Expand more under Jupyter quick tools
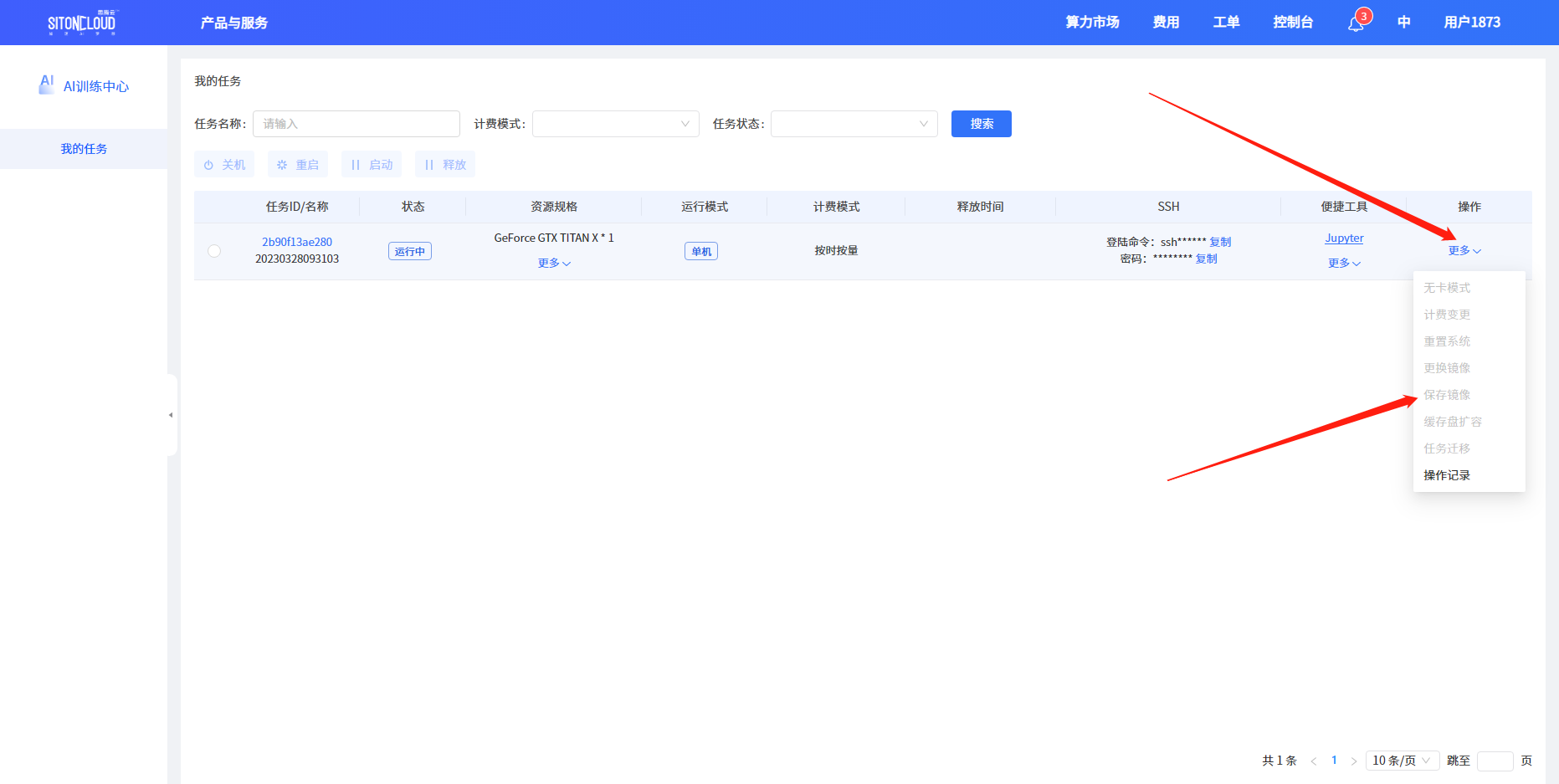1559x784 pixels. pos(1343,263)
